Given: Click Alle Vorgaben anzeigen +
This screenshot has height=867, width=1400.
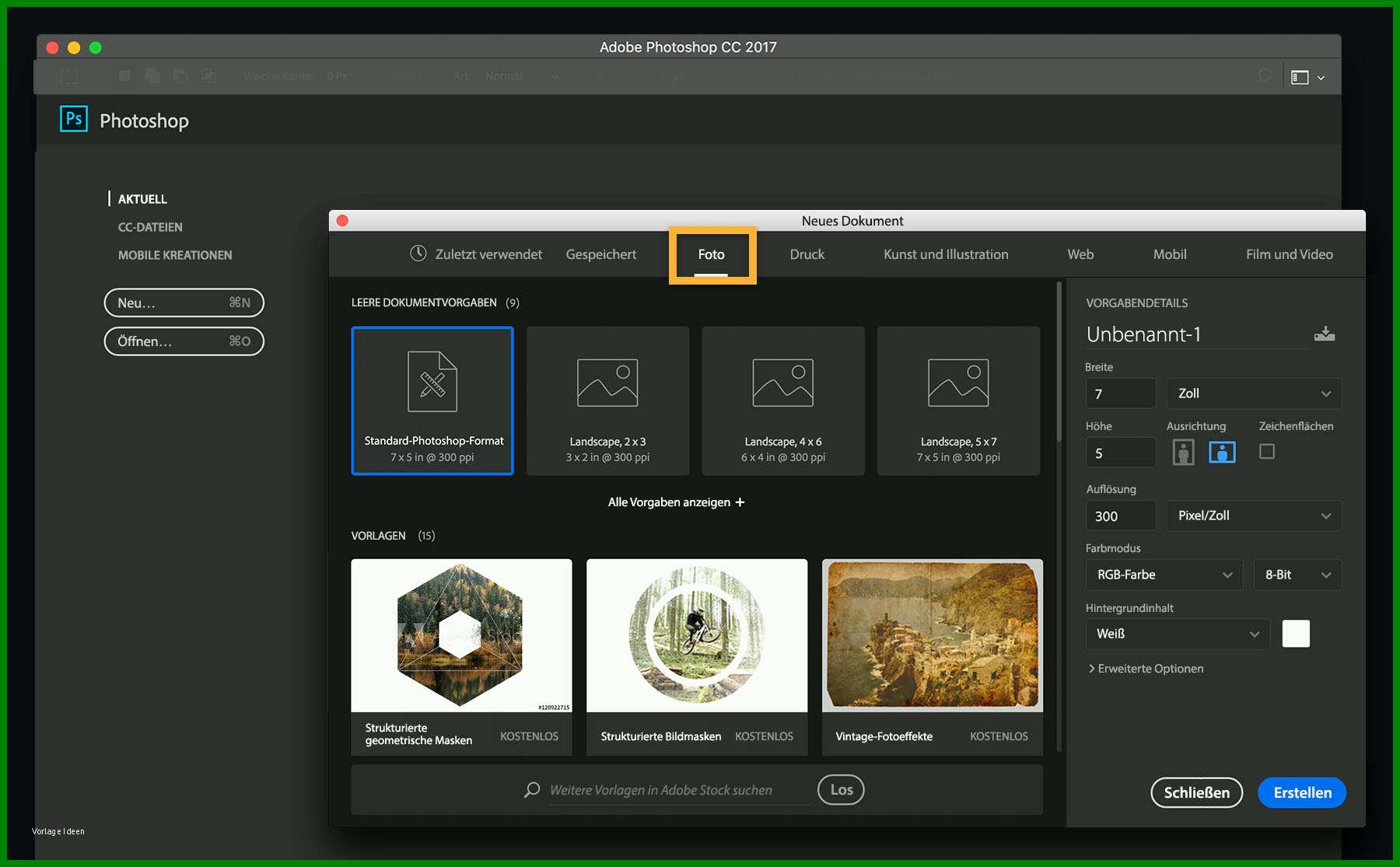Looking at the screenshot, I should pos(676,502).
